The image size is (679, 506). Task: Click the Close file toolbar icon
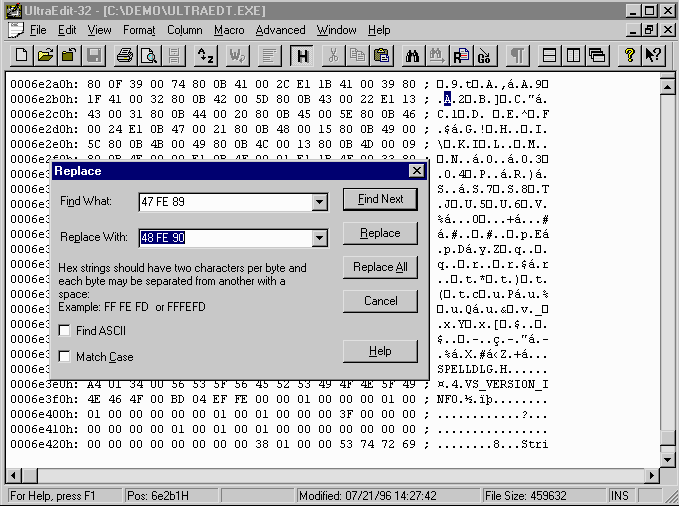(x=70, y=55)
